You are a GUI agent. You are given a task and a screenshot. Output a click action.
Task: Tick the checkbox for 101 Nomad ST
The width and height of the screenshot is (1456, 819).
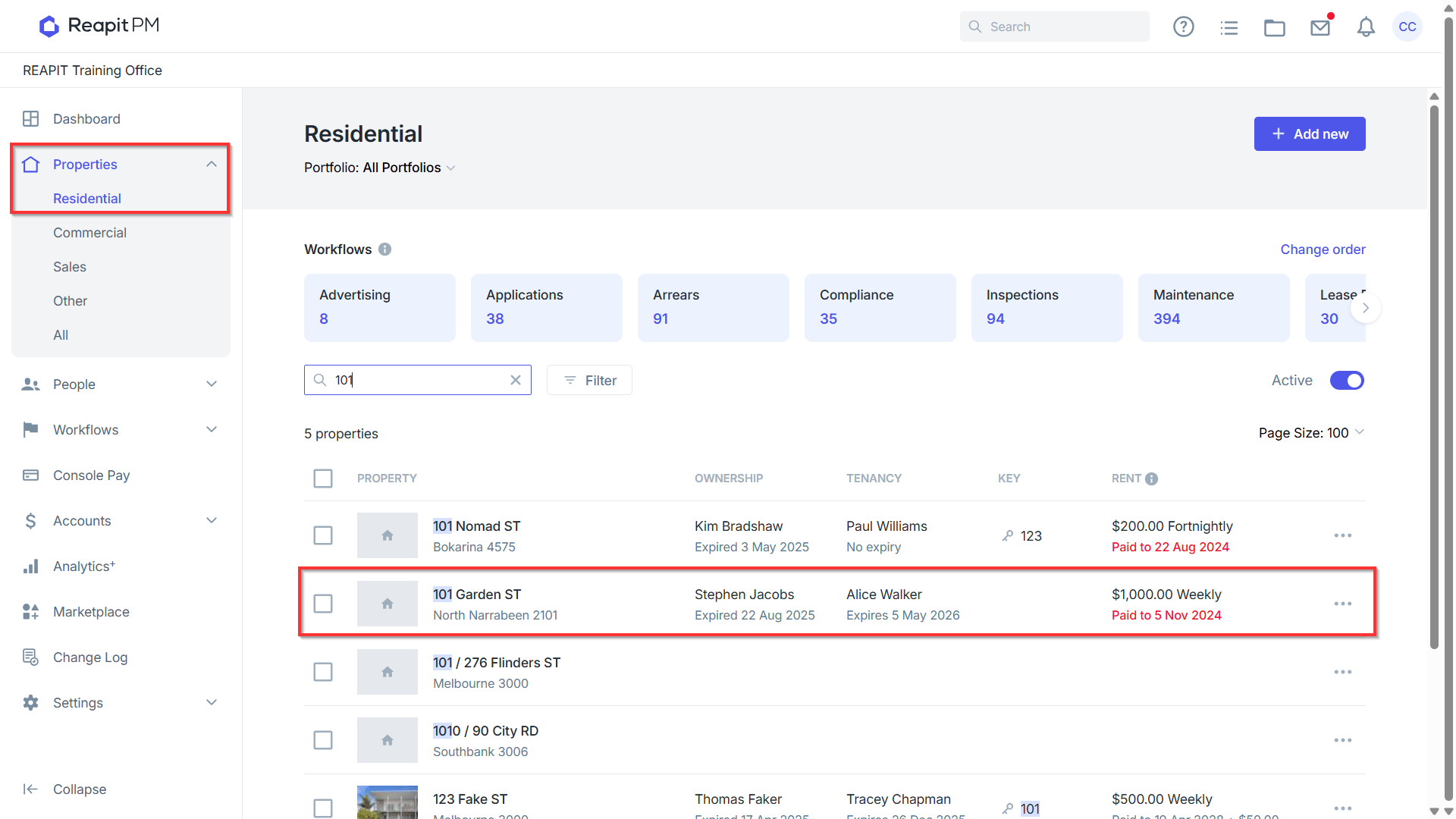323,535
